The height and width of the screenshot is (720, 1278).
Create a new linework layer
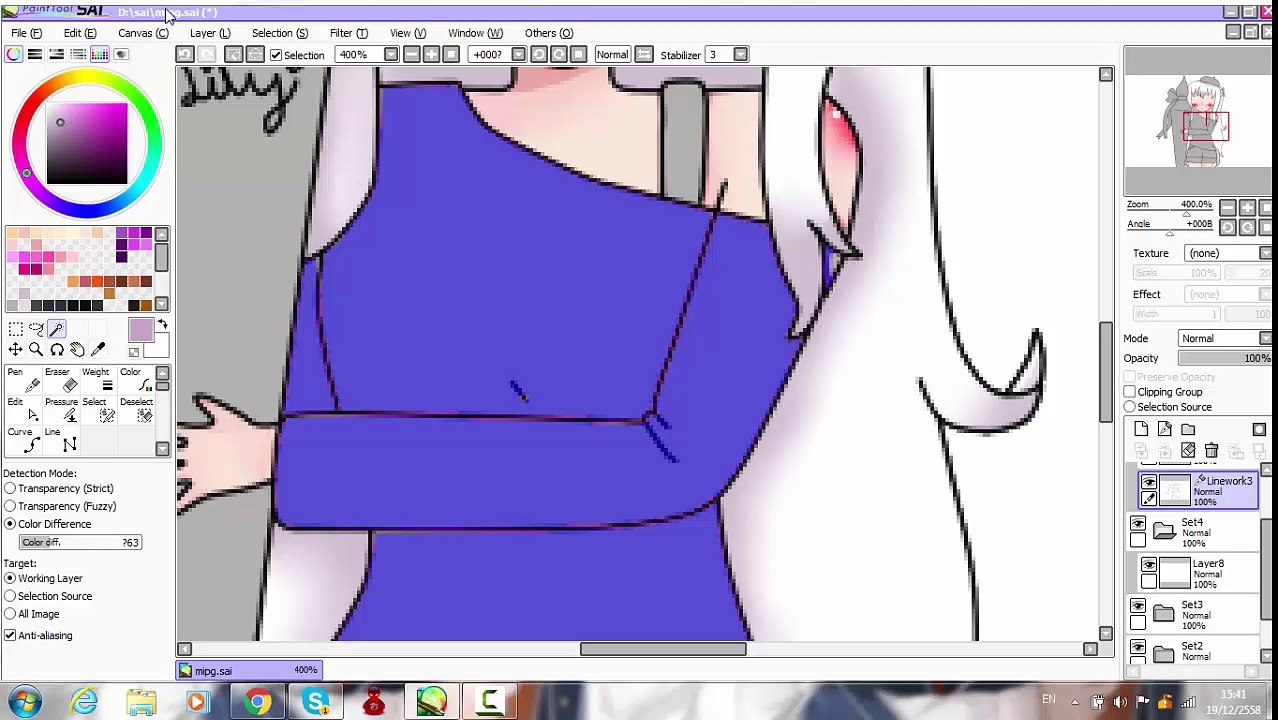point(1164,429)
